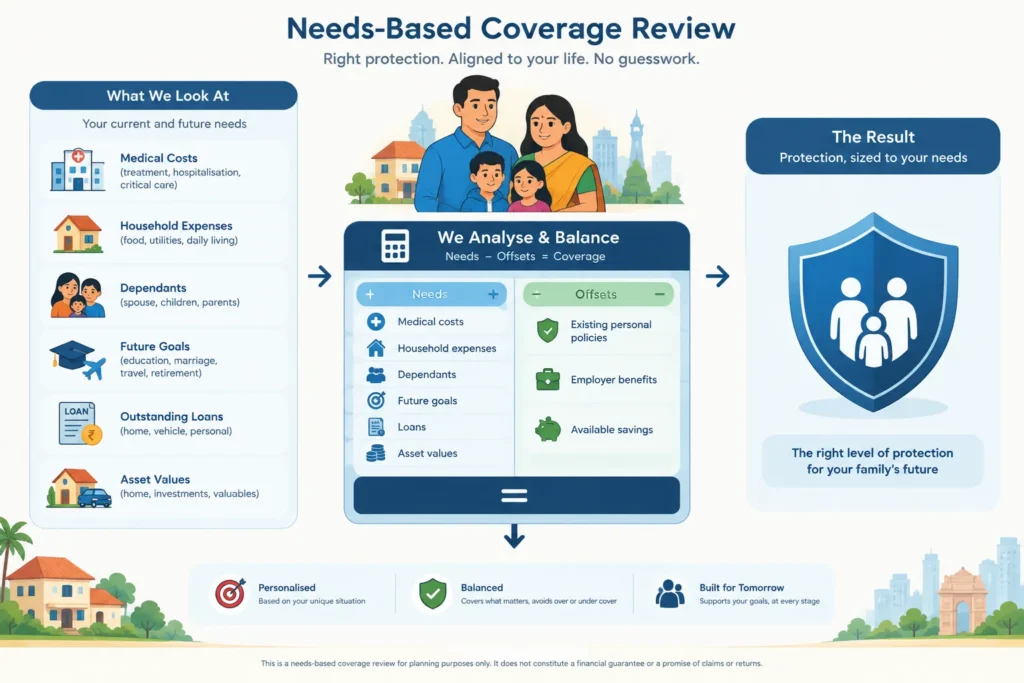This screenshot has height=683, width=1024.
Task: Click the group icon beside Built for Tomorrow
Action: 670,594
